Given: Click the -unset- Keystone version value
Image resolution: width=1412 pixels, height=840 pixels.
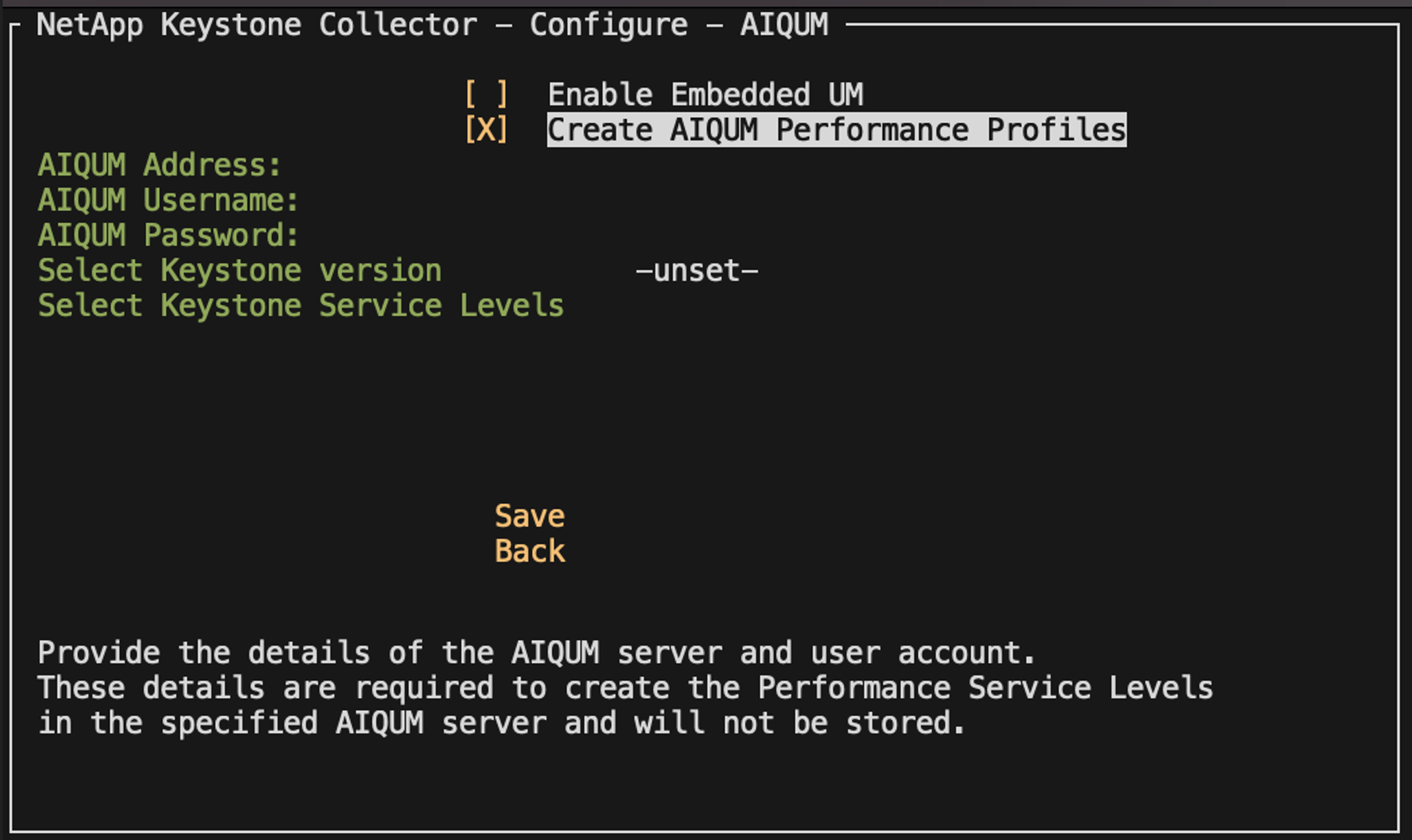Looking at the screenshot, I should point(697,271).
